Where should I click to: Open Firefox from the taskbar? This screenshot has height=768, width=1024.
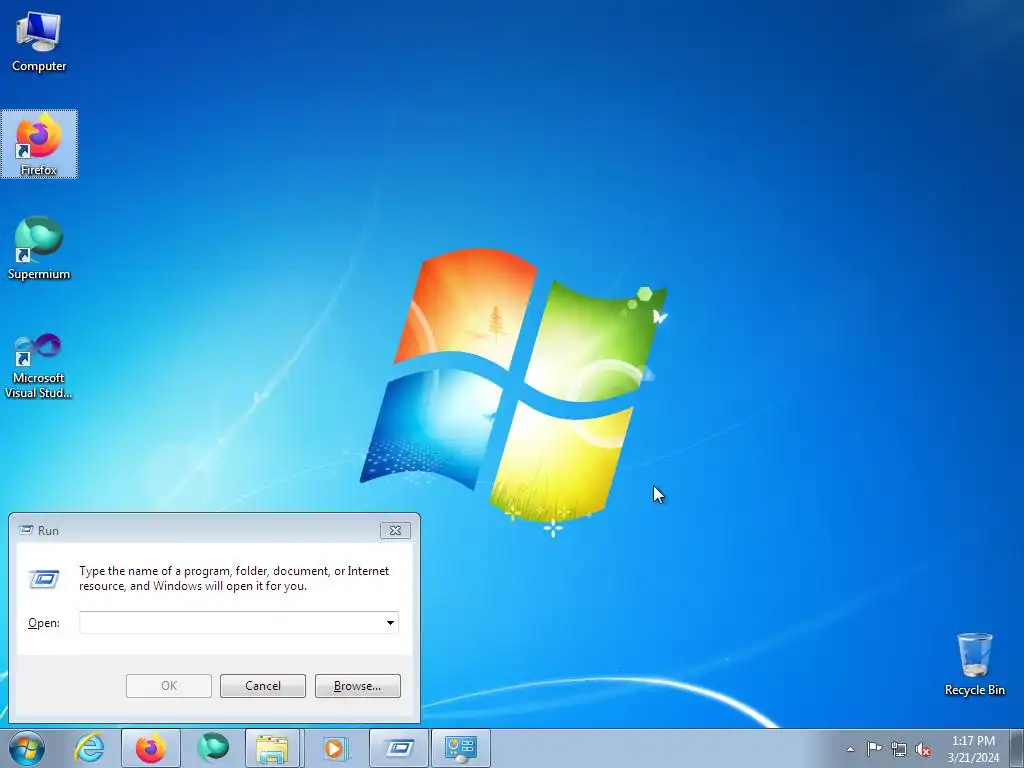pyautogui.click(x=151, y=748)
